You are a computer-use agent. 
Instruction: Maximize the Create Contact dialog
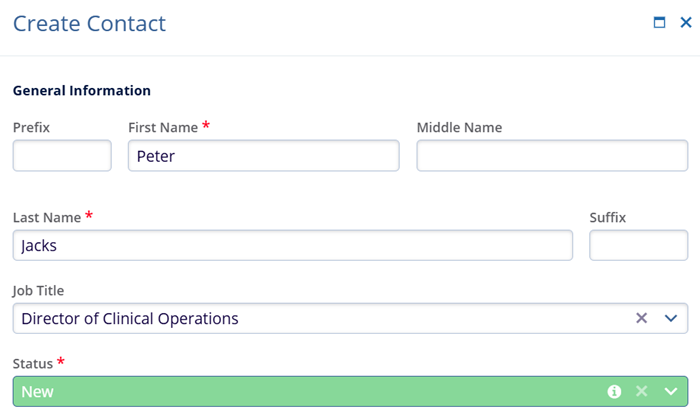[660, 23]
